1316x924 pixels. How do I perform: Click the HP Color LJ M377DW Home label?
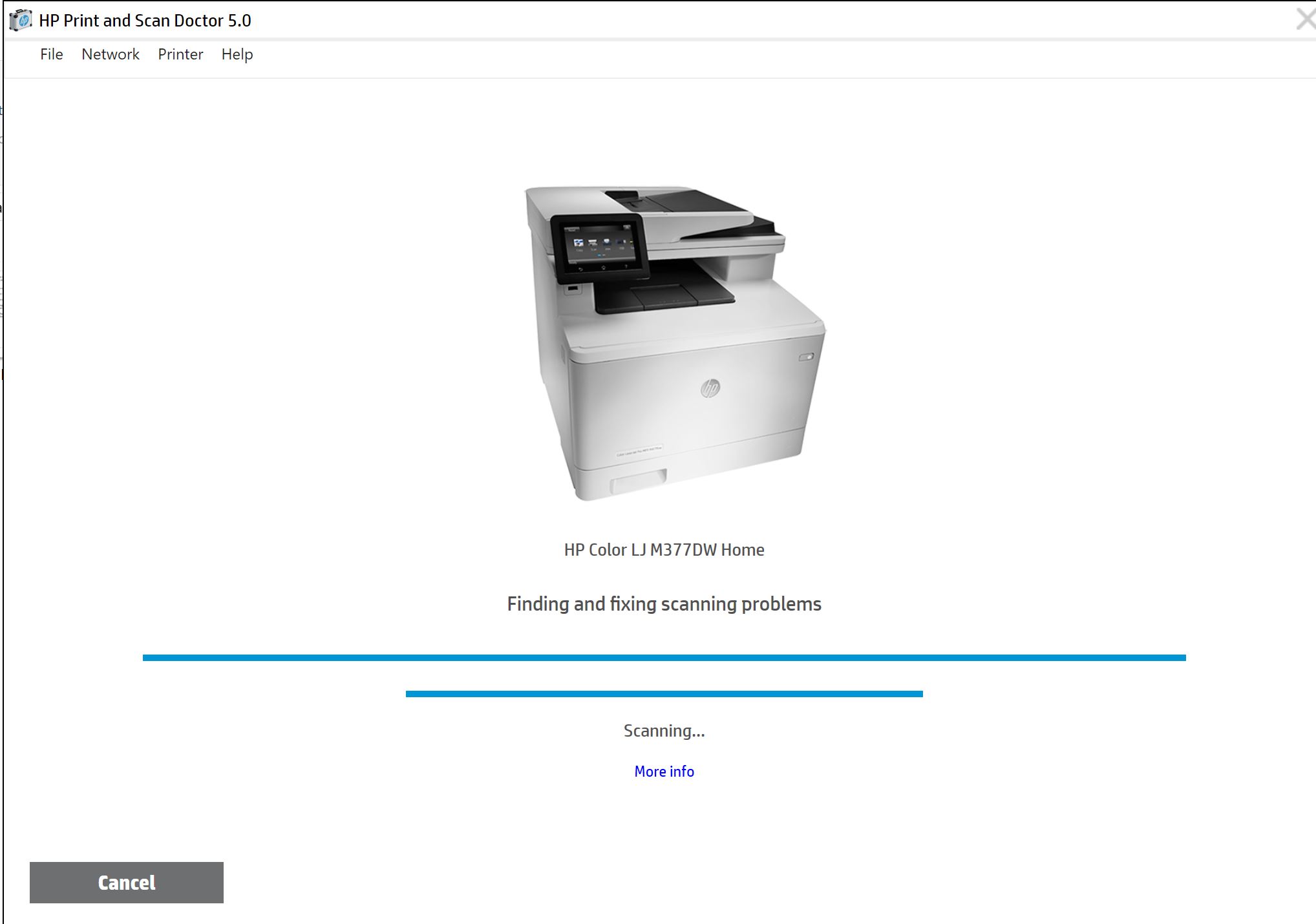point(664,550)
